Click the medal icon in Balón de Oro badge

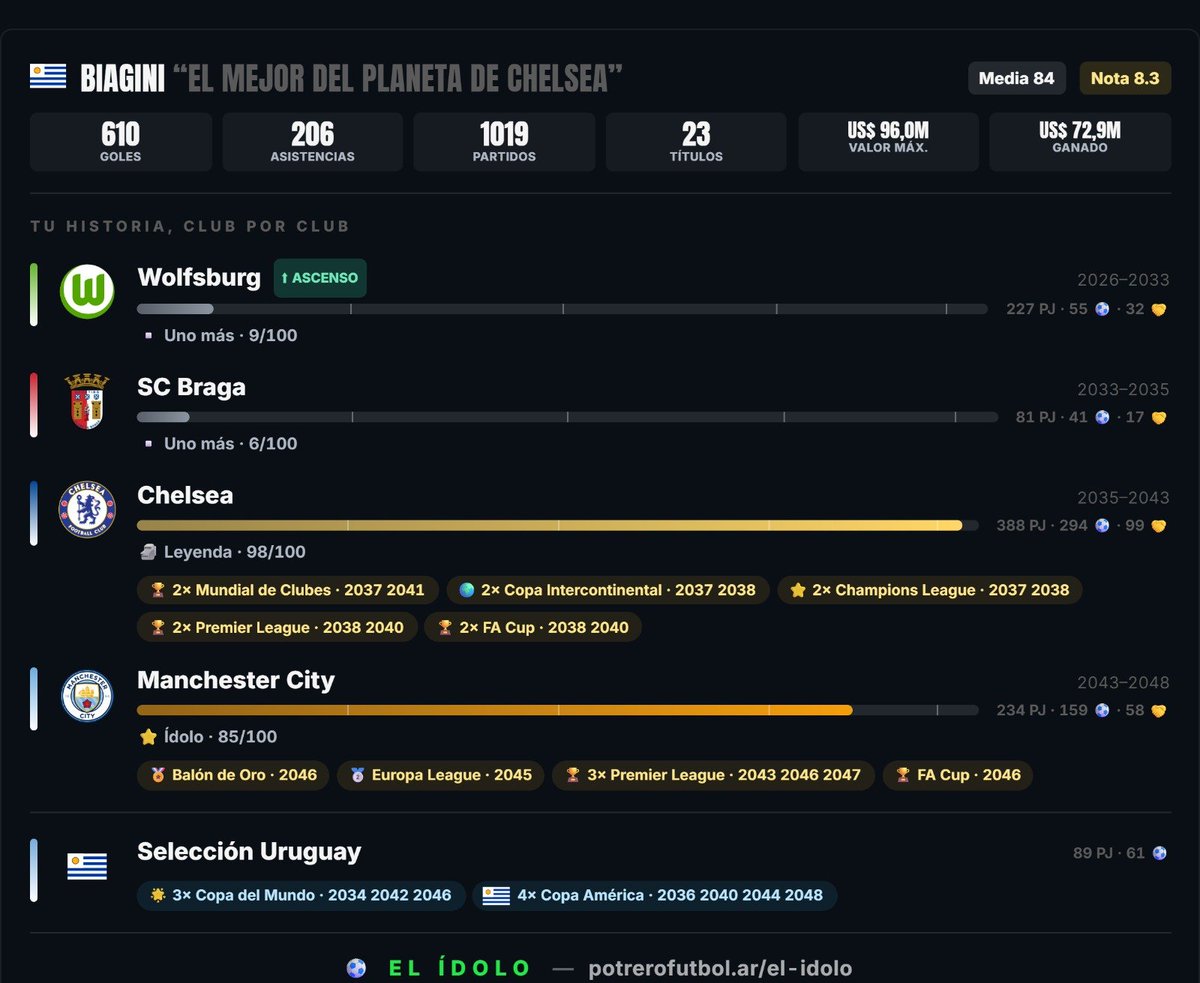[158, 775]
